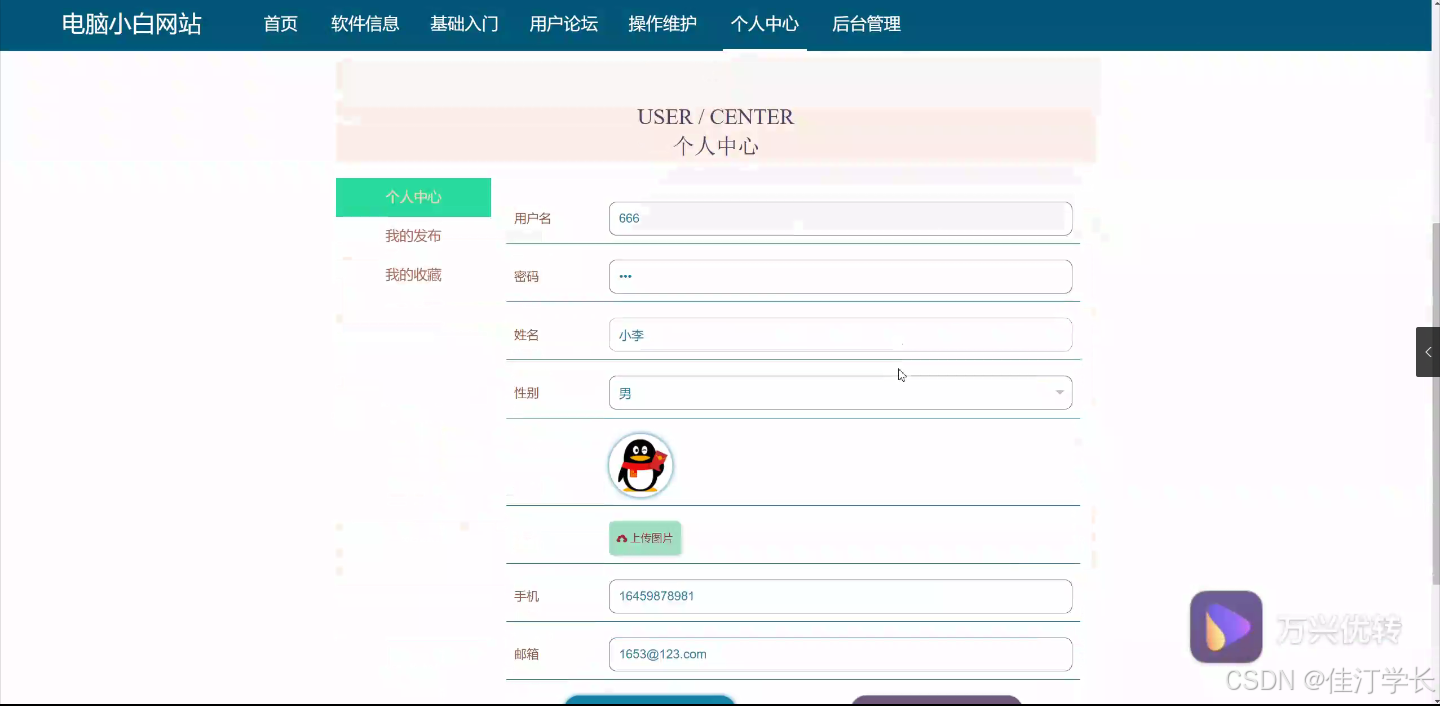Open the 首页 navigation item
This screenshot has width=1440, height=706.
click(x=281, y=24)
